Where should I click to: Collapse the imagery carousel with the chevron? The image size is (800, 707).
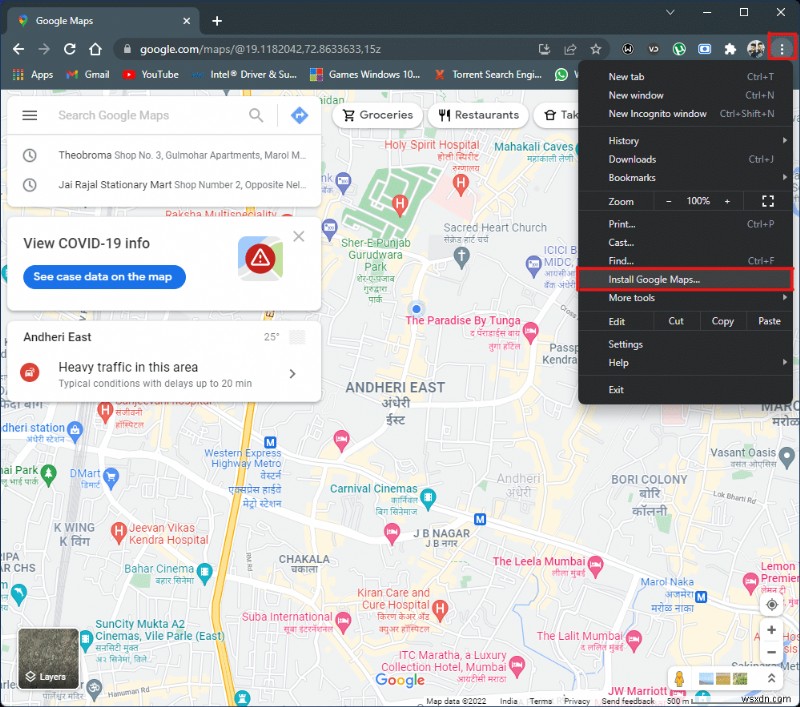pos(772,678)
